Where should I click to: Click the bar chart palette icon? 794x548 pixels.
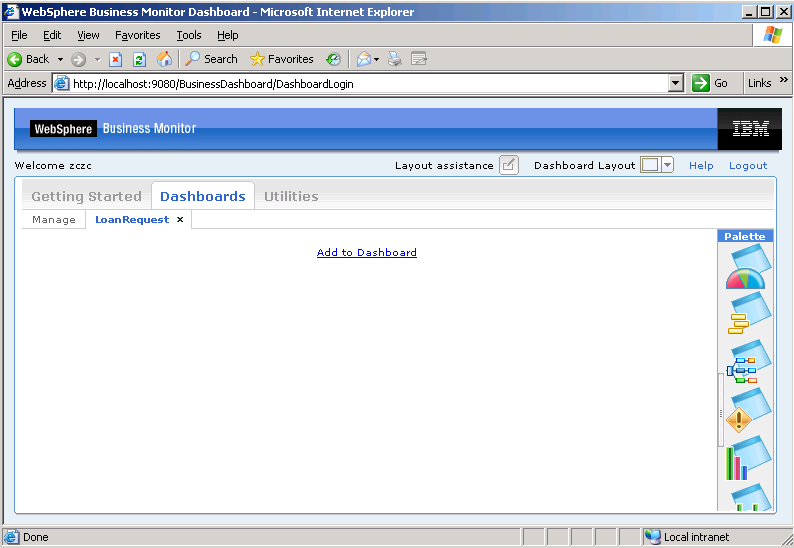pos(748,458)
